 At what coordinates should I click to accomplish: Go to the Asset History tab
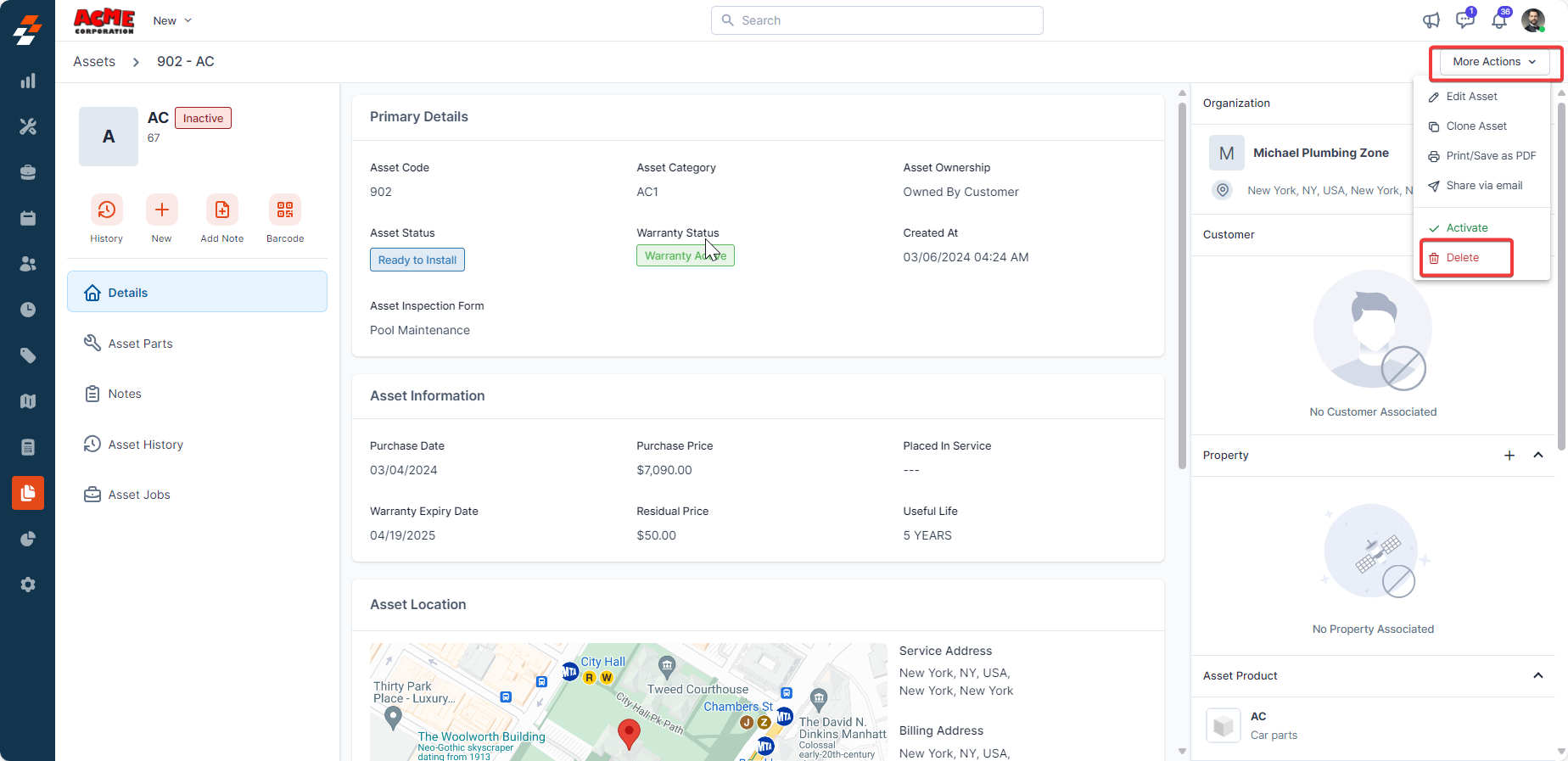pyautogui.click(x=145, y=445)
